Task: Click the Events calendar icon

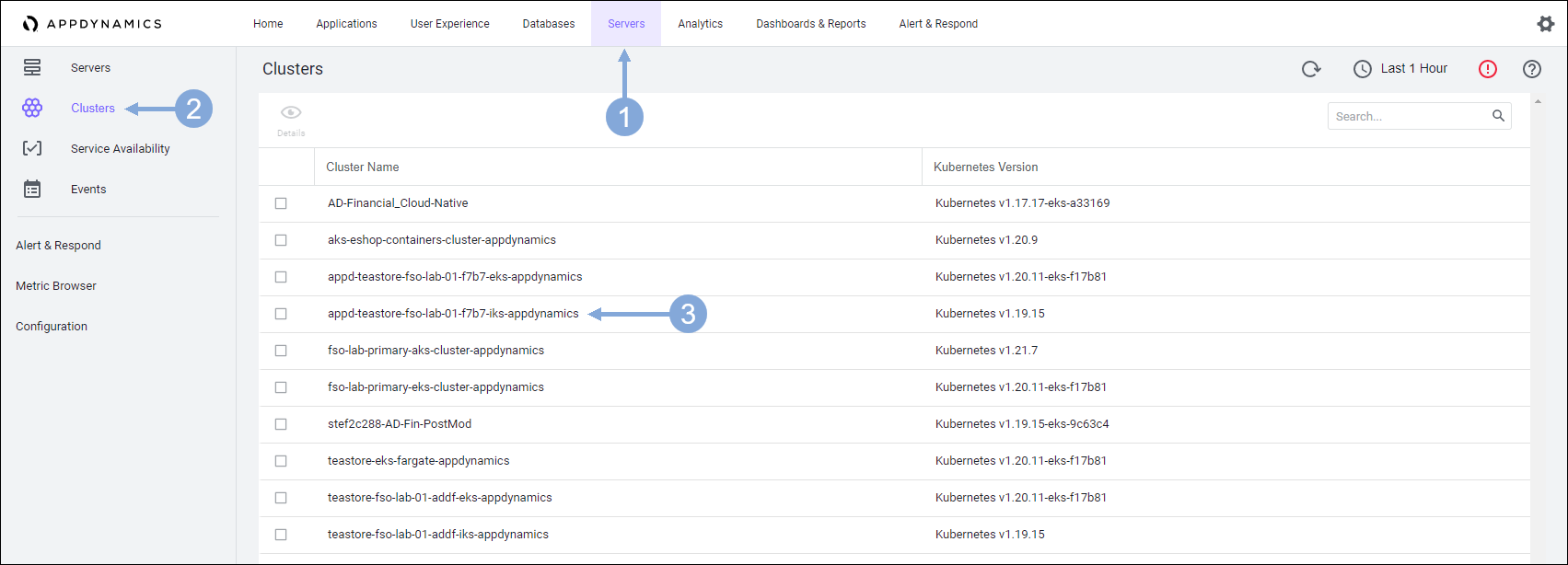Action: [32, 190]
